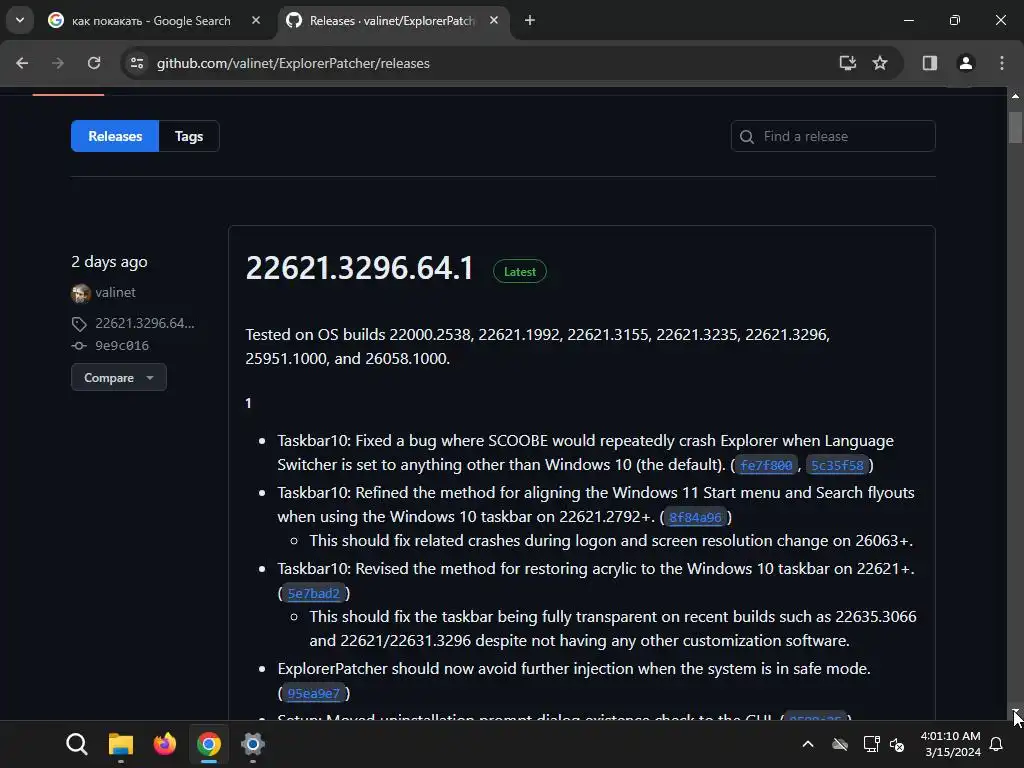This screenshot has height=768, width=1024.
Task: Expand the Compare dropdown
Action: (119, 377)
